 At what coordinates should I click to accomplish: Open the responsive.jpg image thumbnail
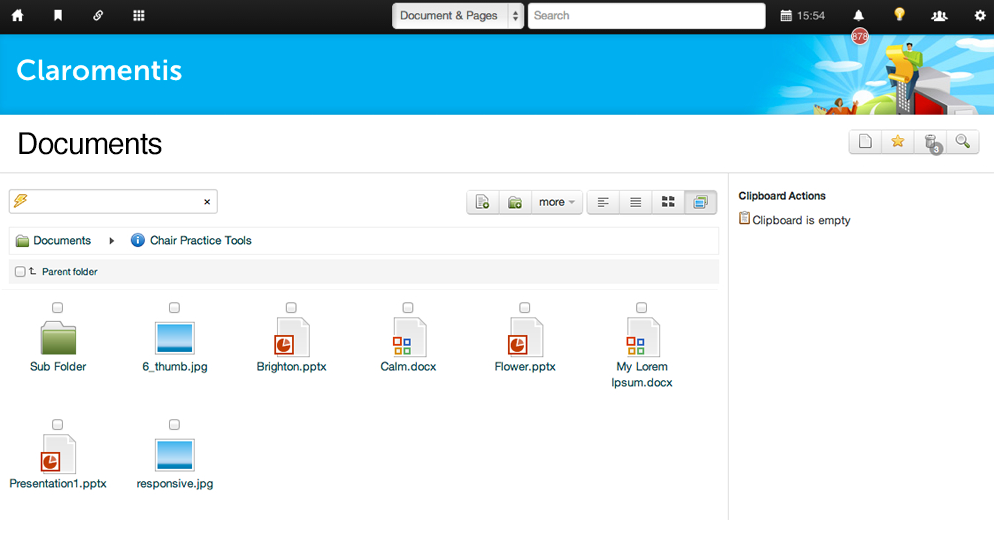(x=175, y=454)
